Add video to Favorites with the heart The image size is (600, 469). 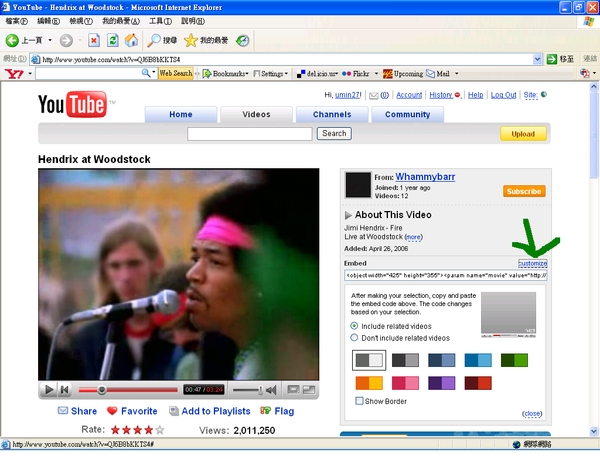(x=132, y=411)
